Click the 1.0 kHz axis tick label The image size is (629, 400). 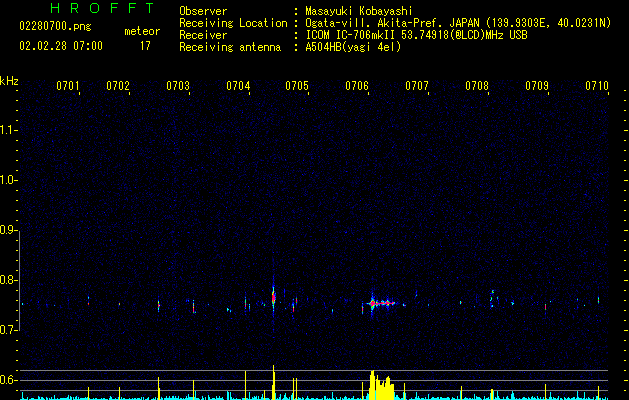click(x=8, y=180)
